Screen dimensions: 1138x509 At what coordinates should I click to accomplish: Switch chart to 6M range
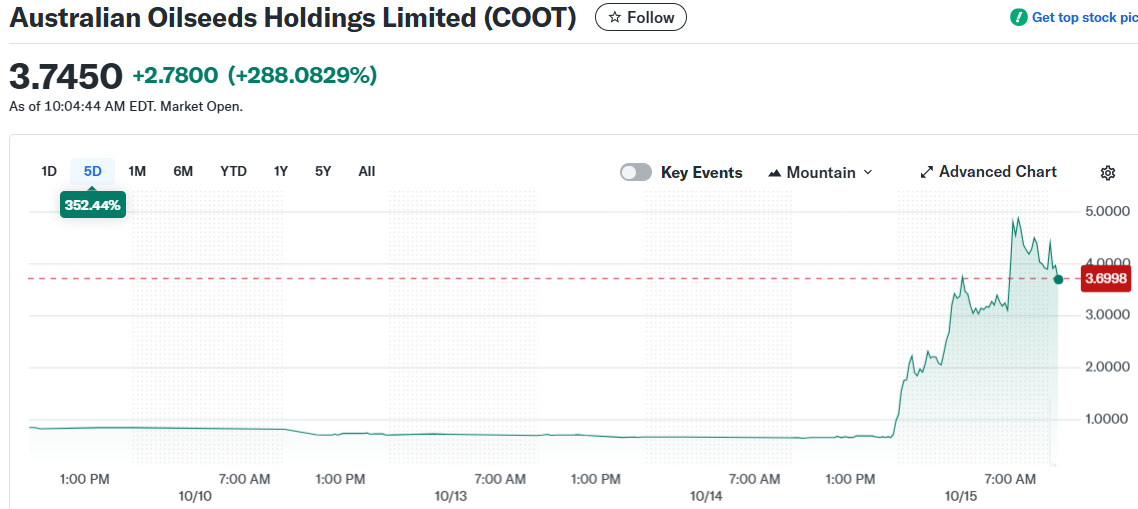(x=183, y=171)
